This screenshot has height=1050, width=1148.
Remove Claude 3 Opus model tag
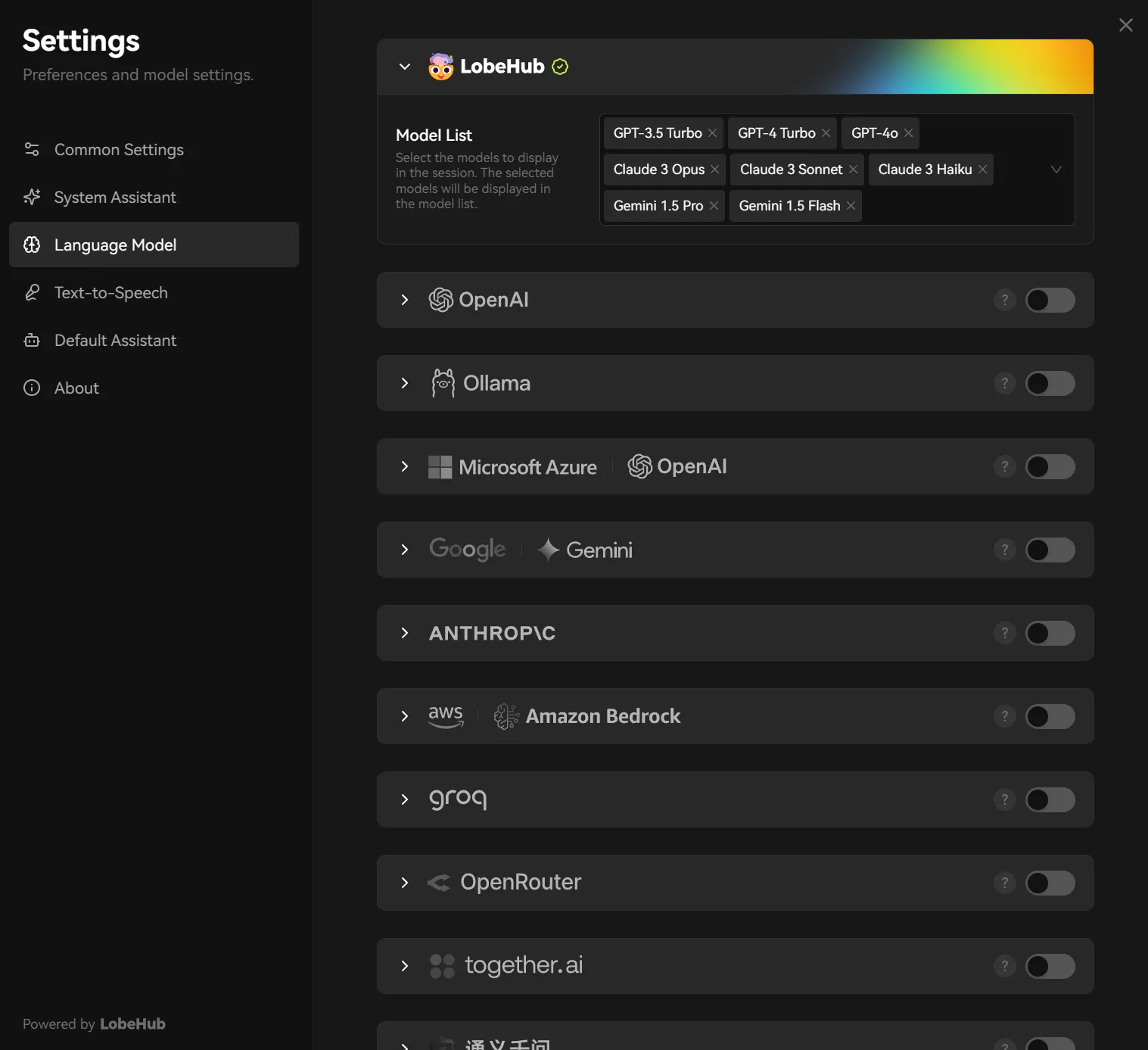coord(714,170)
